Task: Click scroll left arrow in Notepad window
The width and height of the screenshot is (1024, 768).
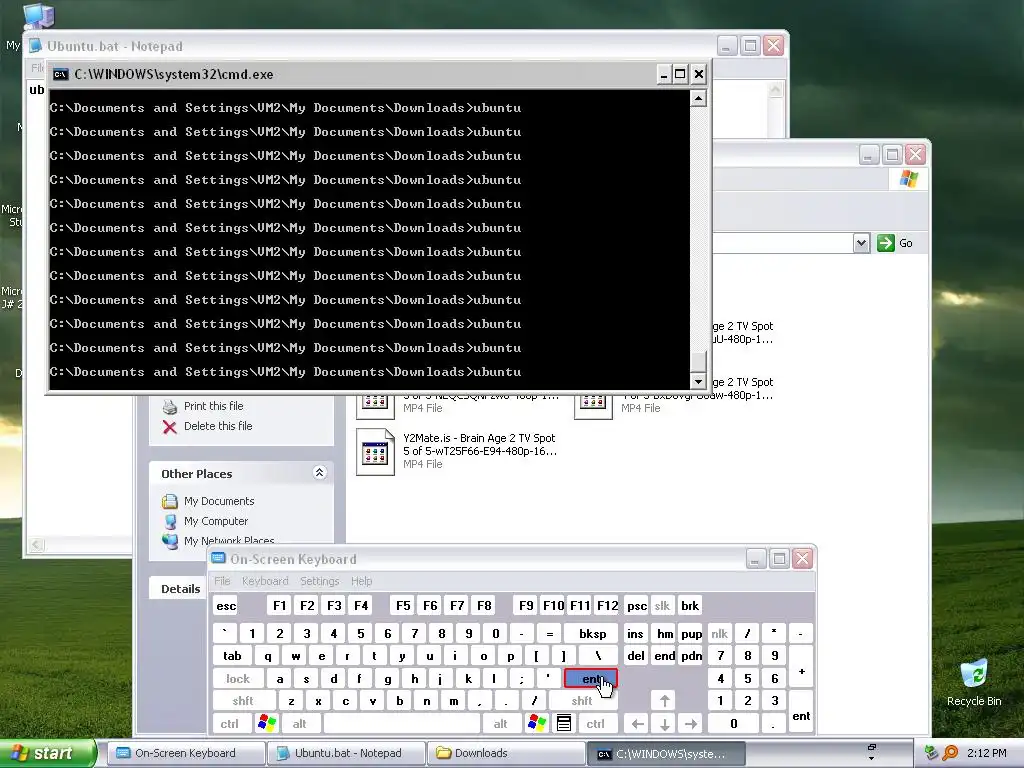Action: pyautogui.click(x=37, y=545)
